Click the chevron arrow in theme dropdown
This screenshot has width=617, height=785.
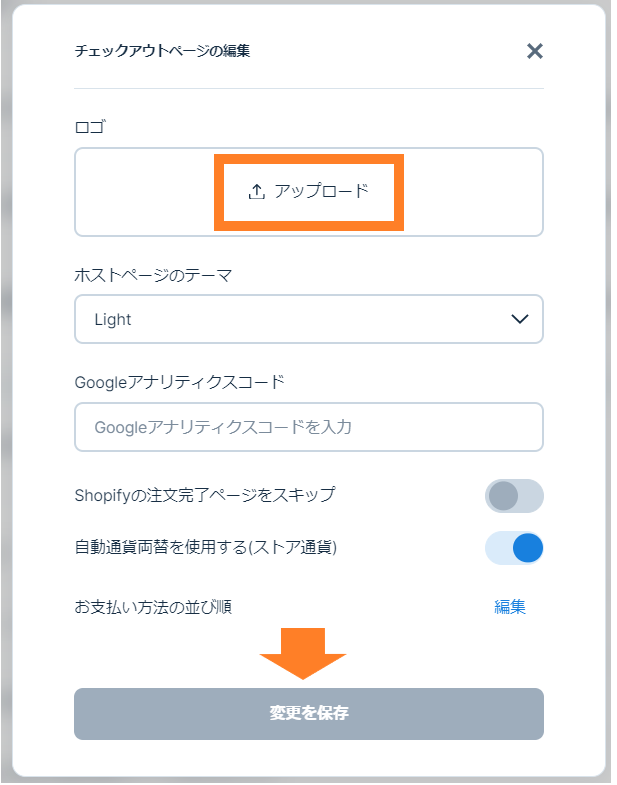[x=520, y=320]
